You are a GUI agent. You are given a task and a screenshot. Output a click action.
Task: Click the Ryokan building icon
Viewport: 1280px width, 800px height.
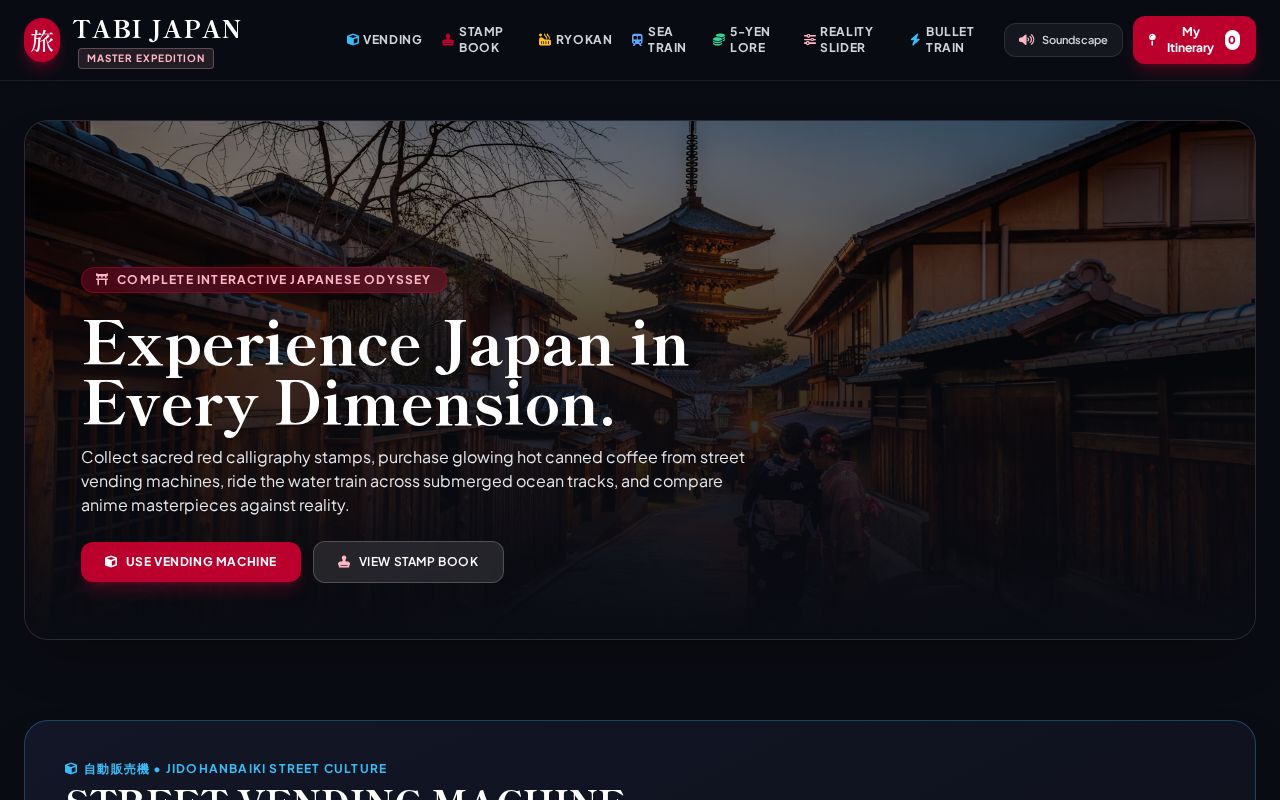coord(545,40)
